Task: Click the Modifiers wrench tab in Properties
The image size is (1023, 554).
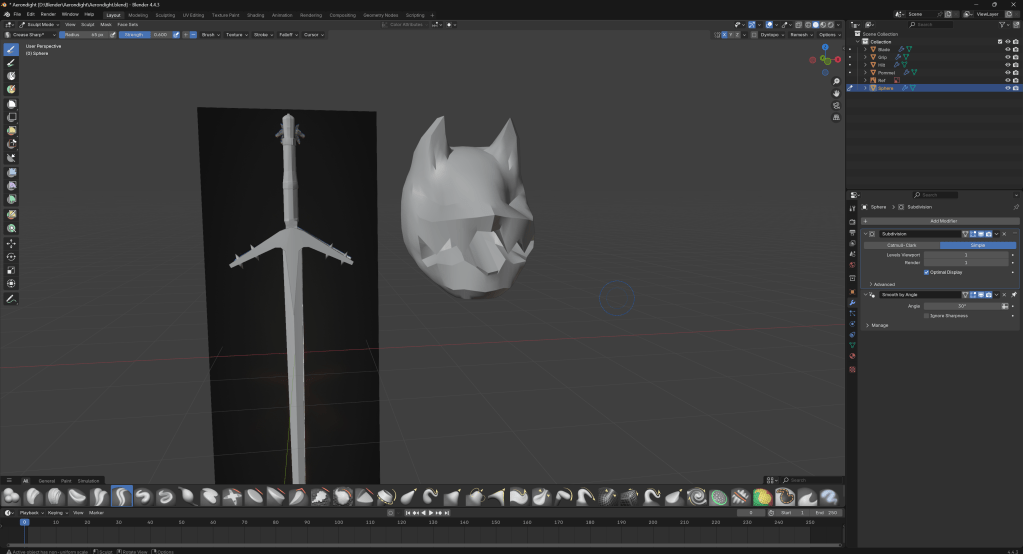Action: [852, 302]
